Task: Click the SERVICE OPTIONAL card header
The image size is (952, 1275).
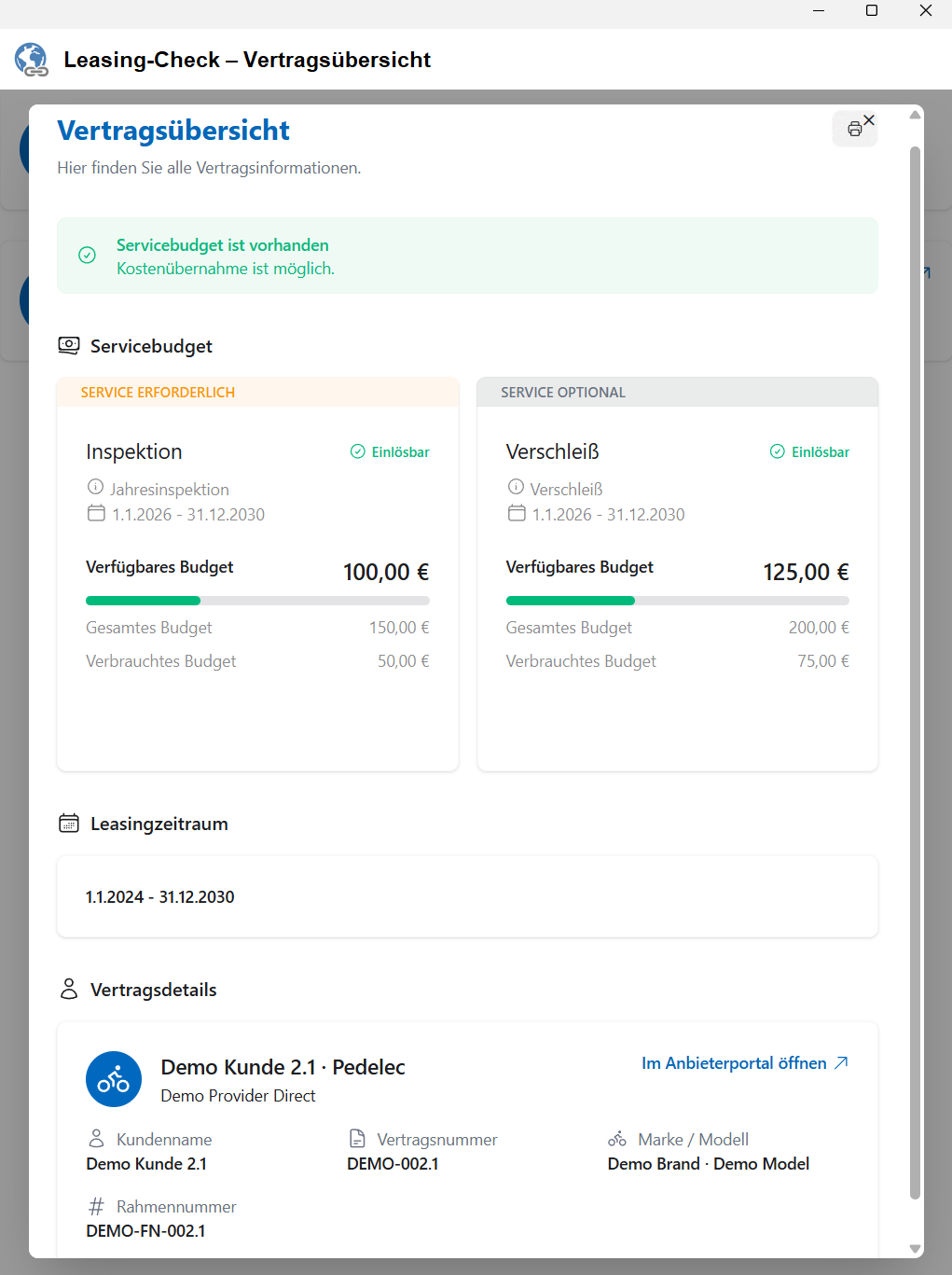Action: pyautogui.click(x=678, y=392)
